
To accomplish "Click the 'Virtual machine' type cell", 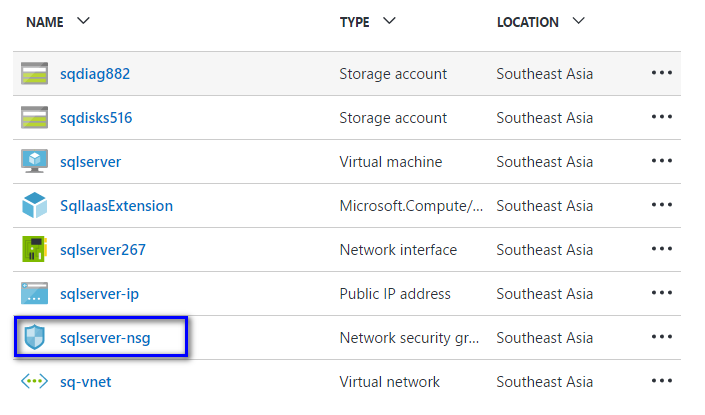I will 391,162.
